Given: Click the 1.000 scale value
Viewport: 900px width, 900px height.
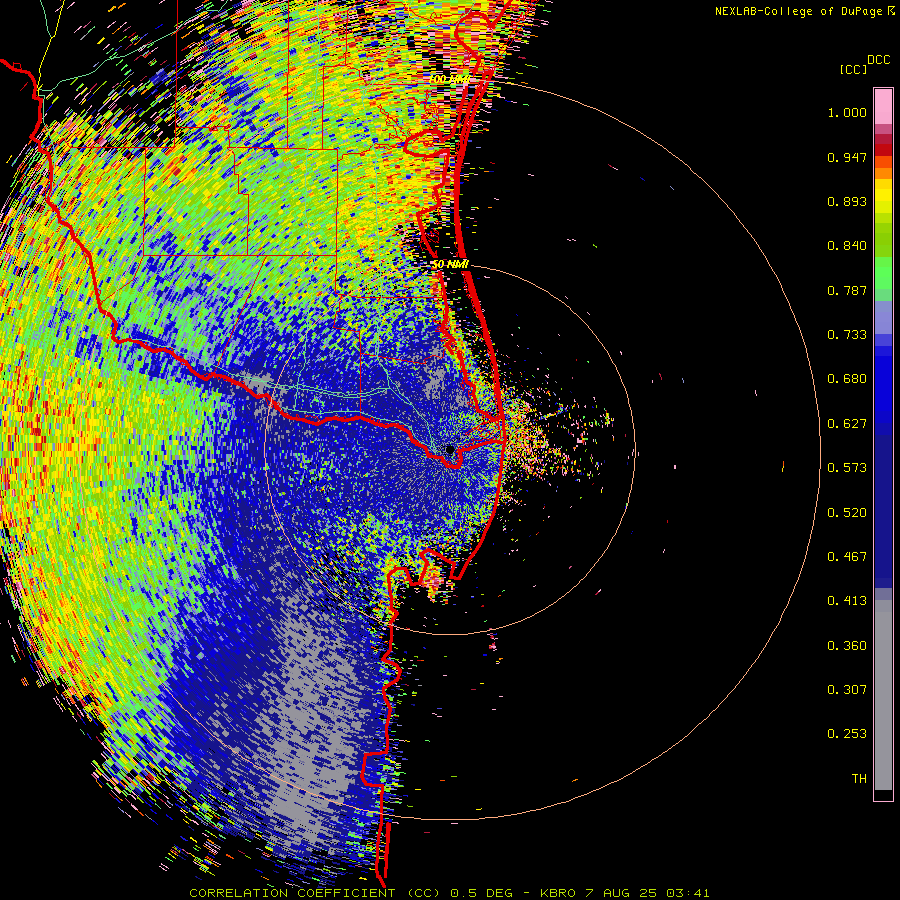Looking at the screenshot, I should click(847, 112).
